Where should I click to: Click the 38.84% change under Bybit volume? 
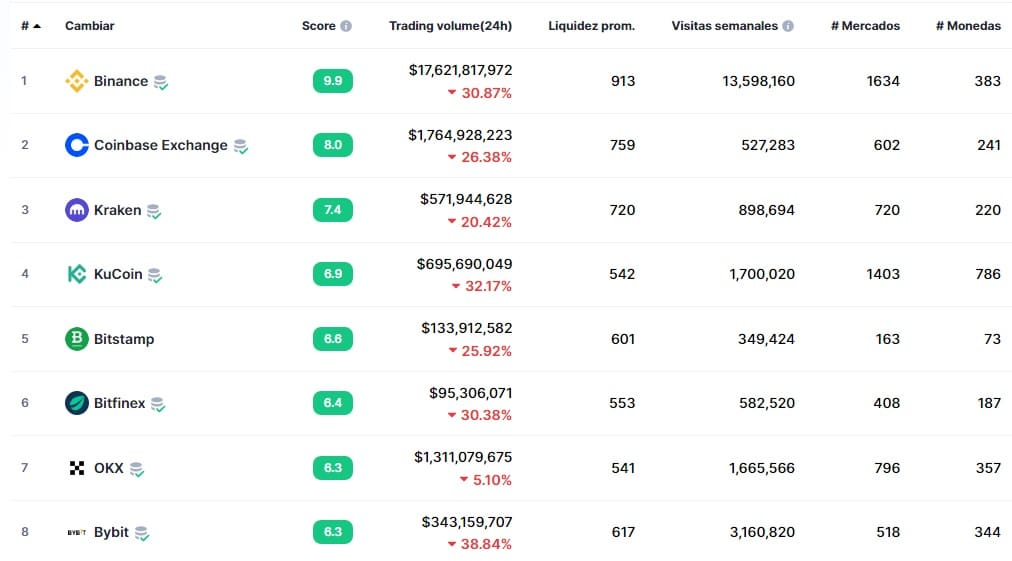coord(480,544)
